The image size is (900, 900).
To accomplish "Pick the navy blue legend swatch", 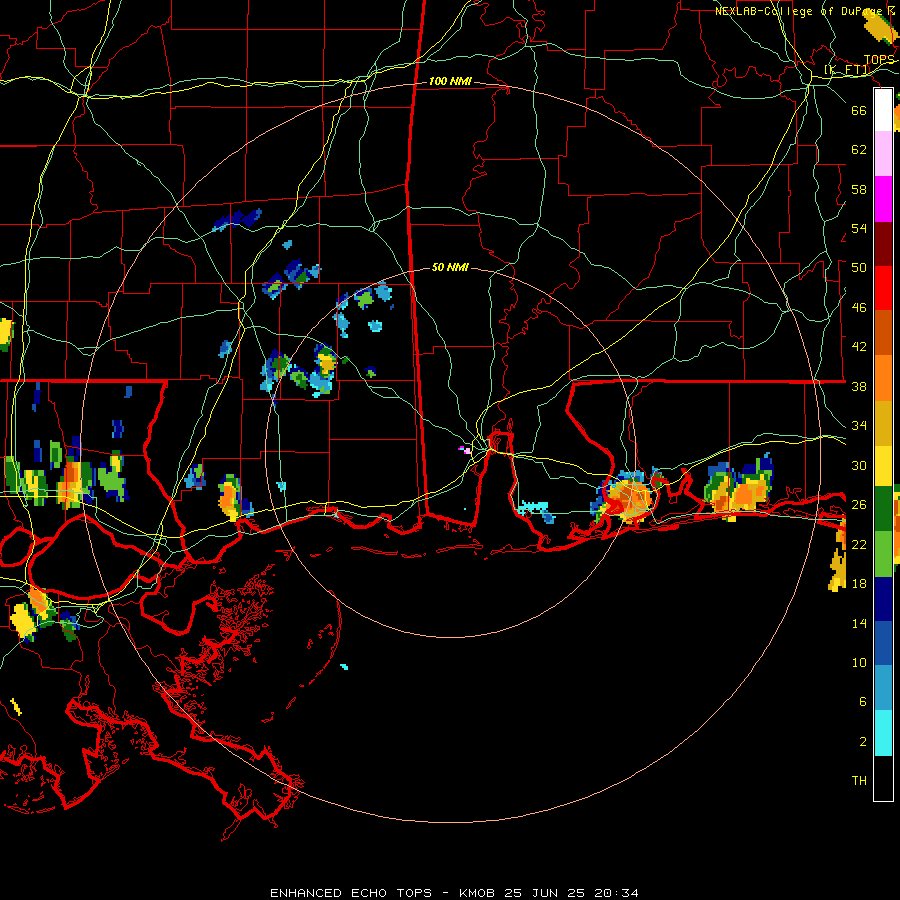I will click(x=883, y=599).
